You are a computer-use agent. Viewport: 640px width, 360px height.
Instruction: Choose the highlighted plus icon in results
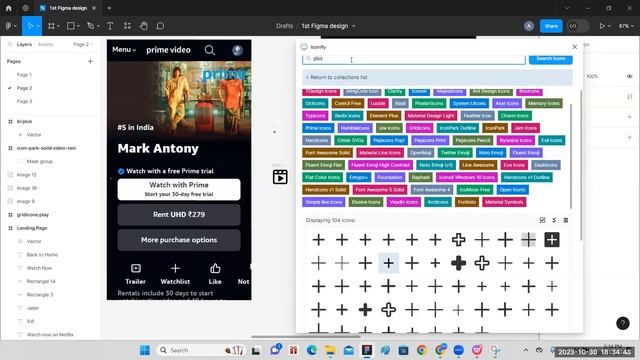click(389, 263)
